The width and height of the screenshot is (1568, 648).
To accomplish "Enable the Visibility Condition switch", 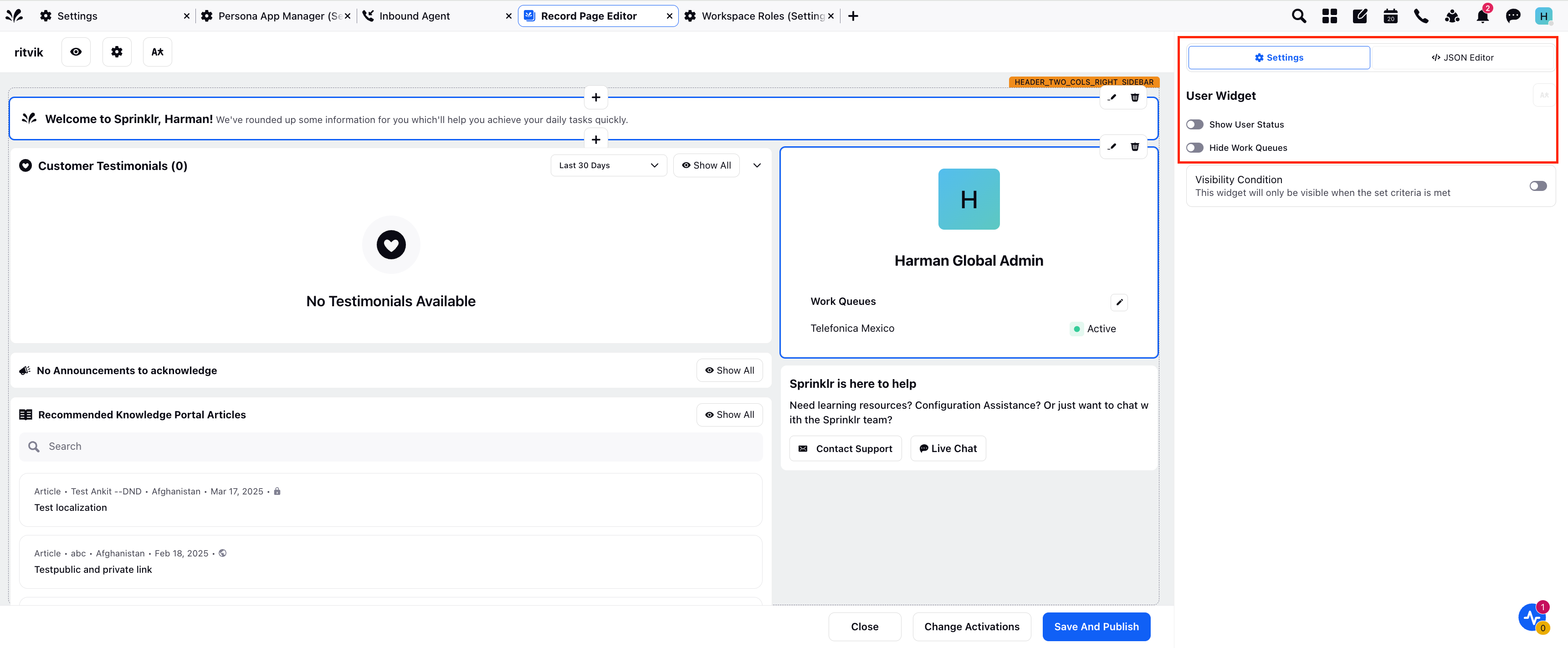I will click(1537, 186).
